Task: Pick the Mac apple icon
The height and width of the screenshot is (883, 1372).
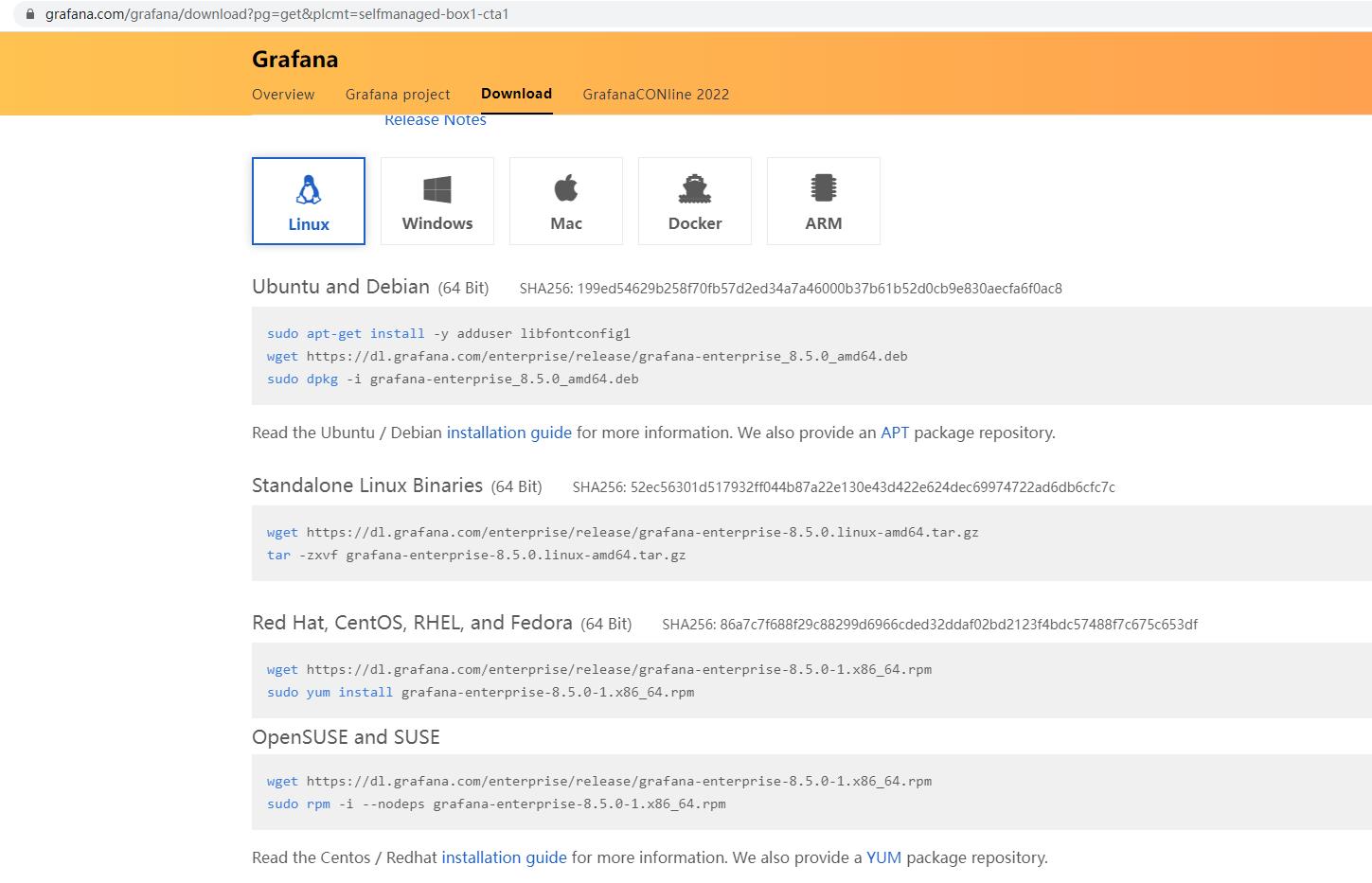Action: (x=566, y=188)
